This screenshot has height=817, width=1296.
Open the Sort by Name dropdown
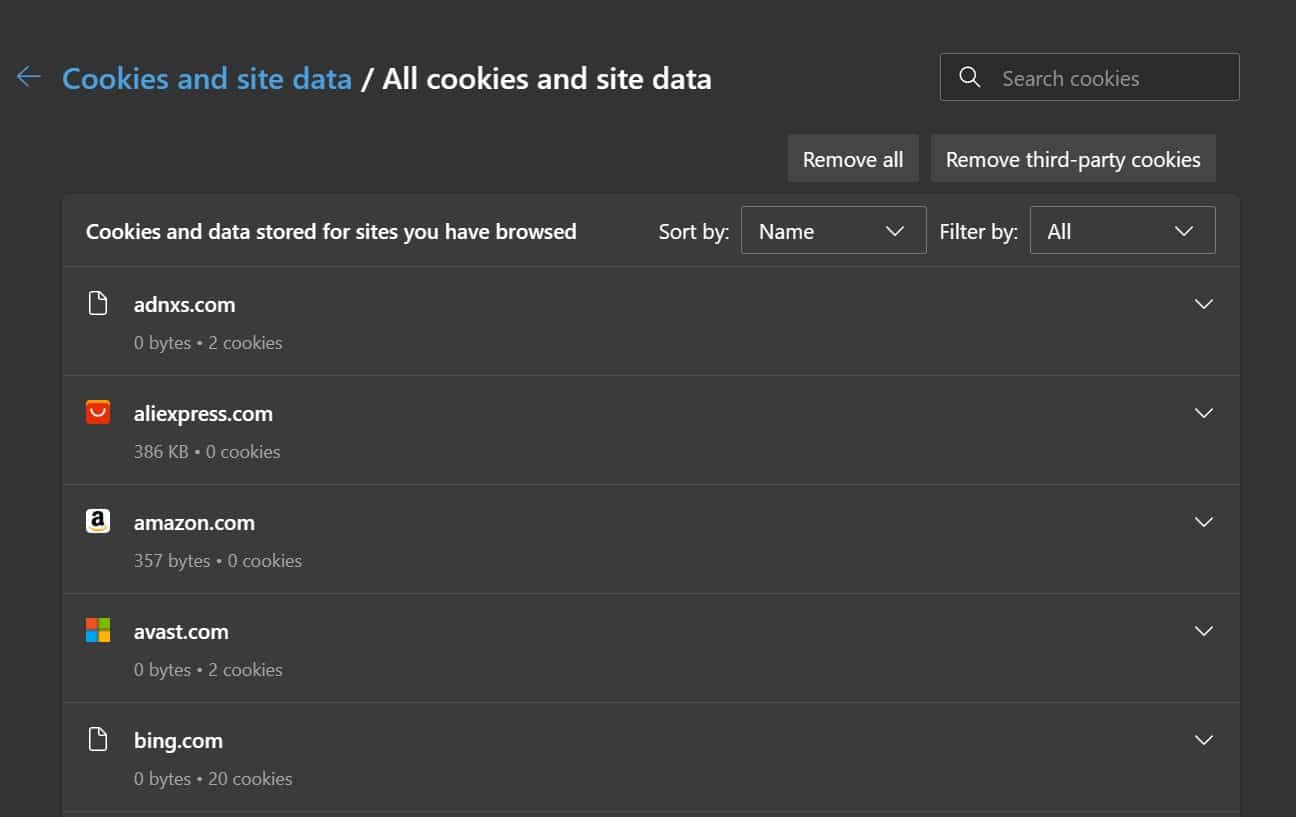(x=832, y=231)
